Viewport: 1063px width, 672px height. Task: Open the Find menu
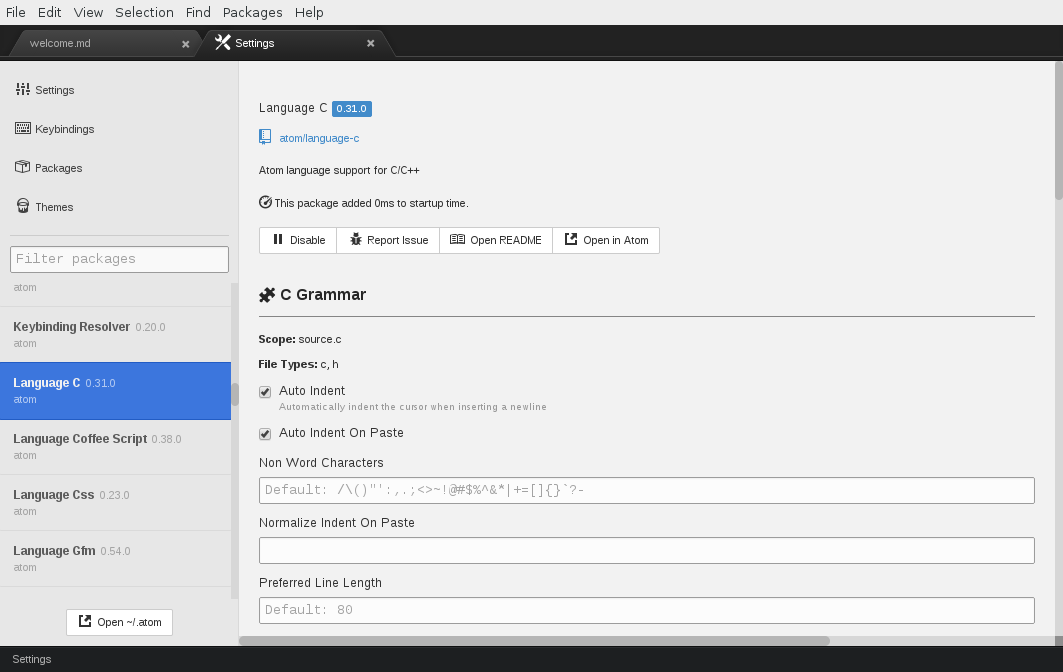[x=198, y=12]
